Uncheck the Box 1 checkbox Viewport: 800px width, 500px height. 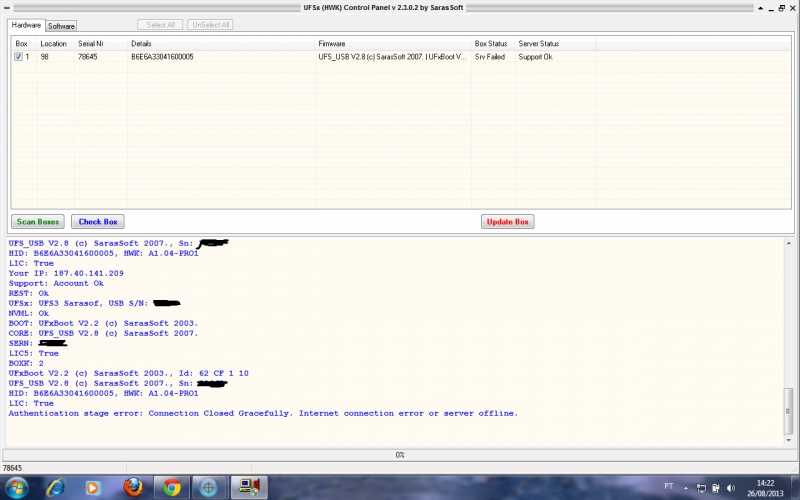(18, 57)
